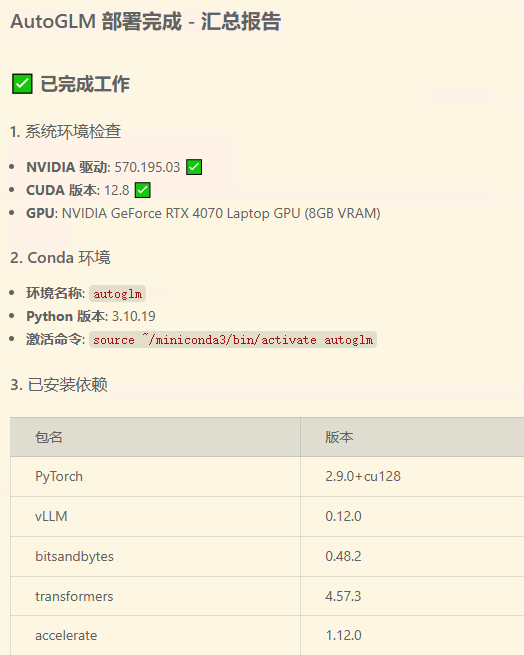
Task: Click the title AutoGLM 部署完成 - 汇总报告
Action: point(145,21)
